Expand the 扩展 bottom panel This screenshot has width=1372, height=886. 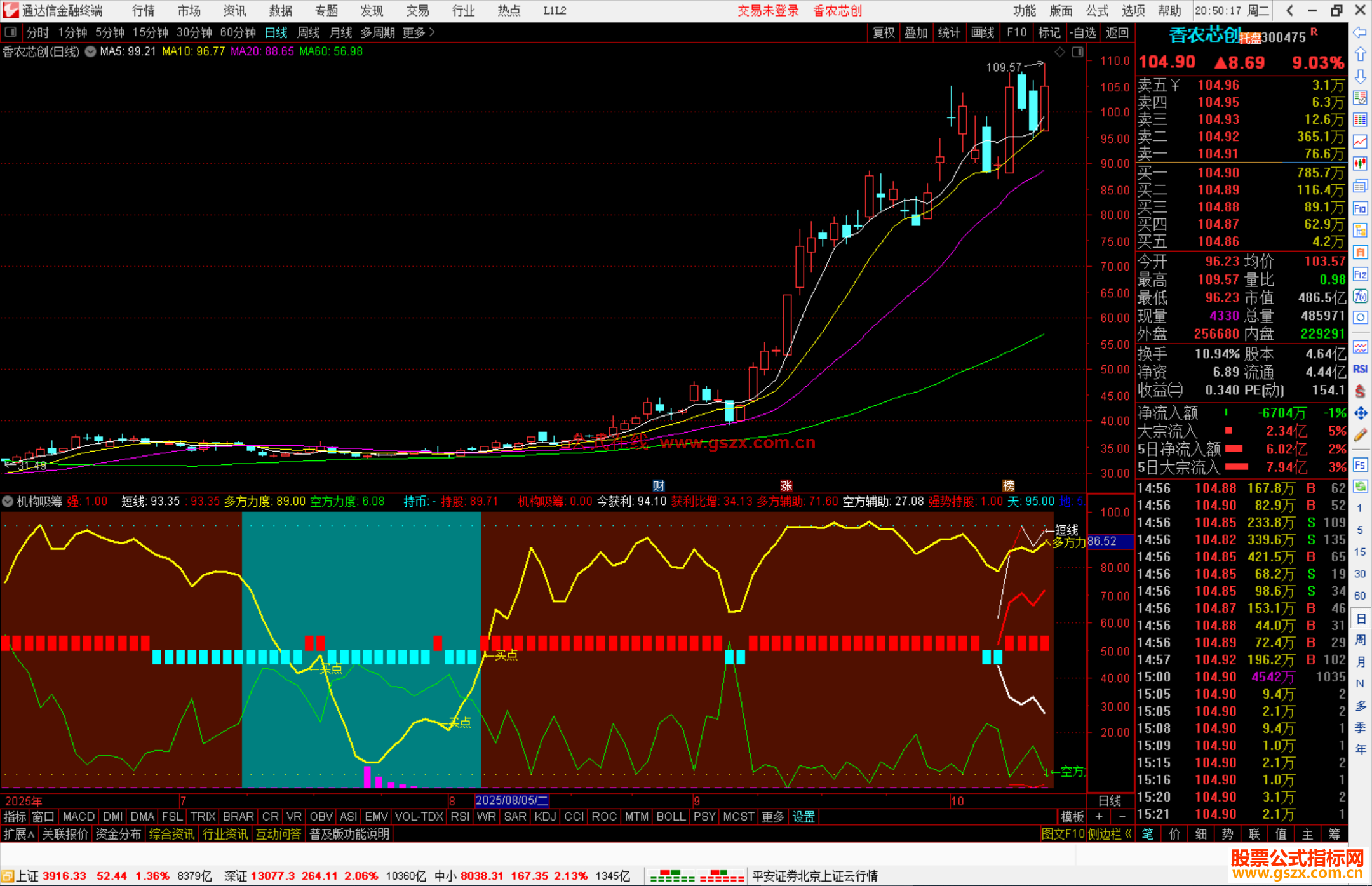[x=18, y=834]
